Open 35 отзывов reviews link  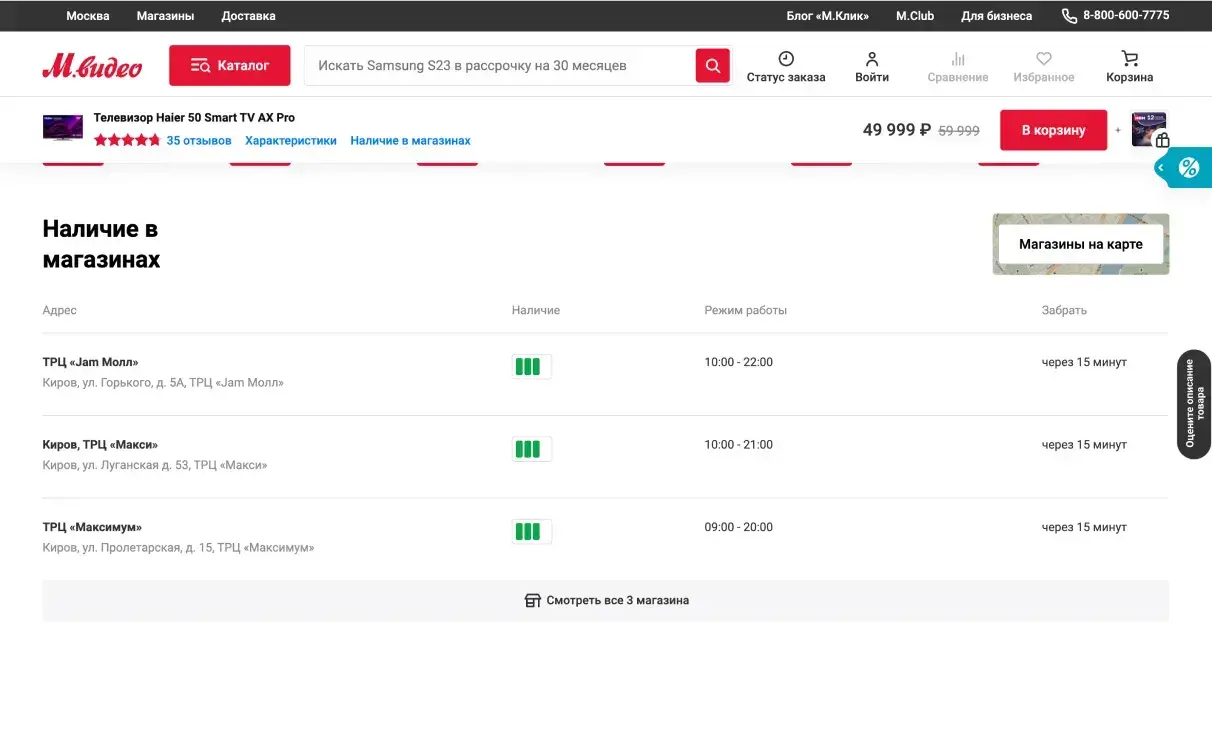199,141
